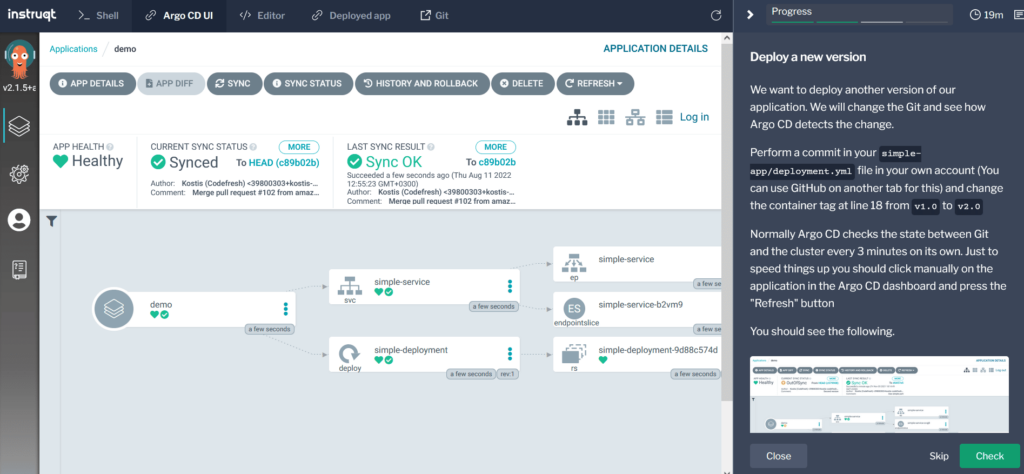The height and width of the screenshot is (474, 1024).
Task: Click the Close button in instructions panel
Action: click(778, 456)
